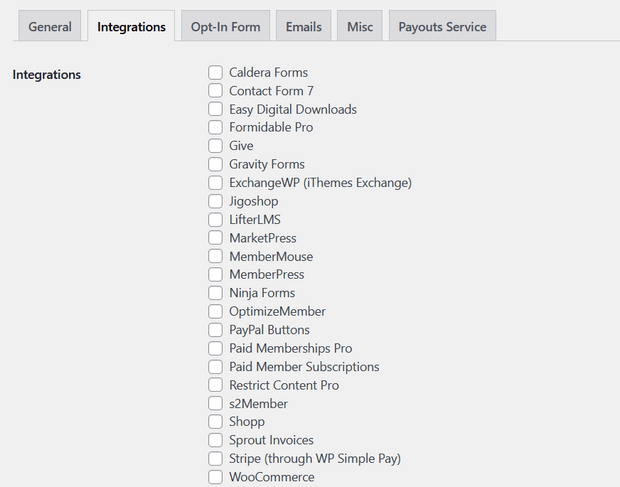Open the Emails tab
The width and height of the screenshot is (620, 487).
[304, 26]
